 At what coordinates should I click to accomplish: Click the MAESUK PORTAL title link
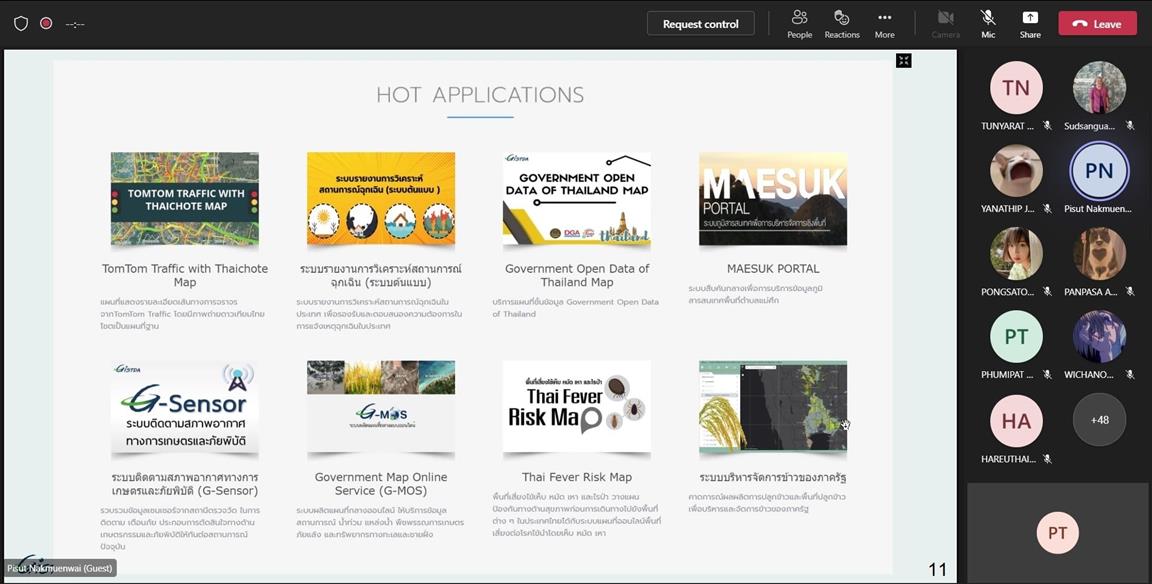(773, 269)
